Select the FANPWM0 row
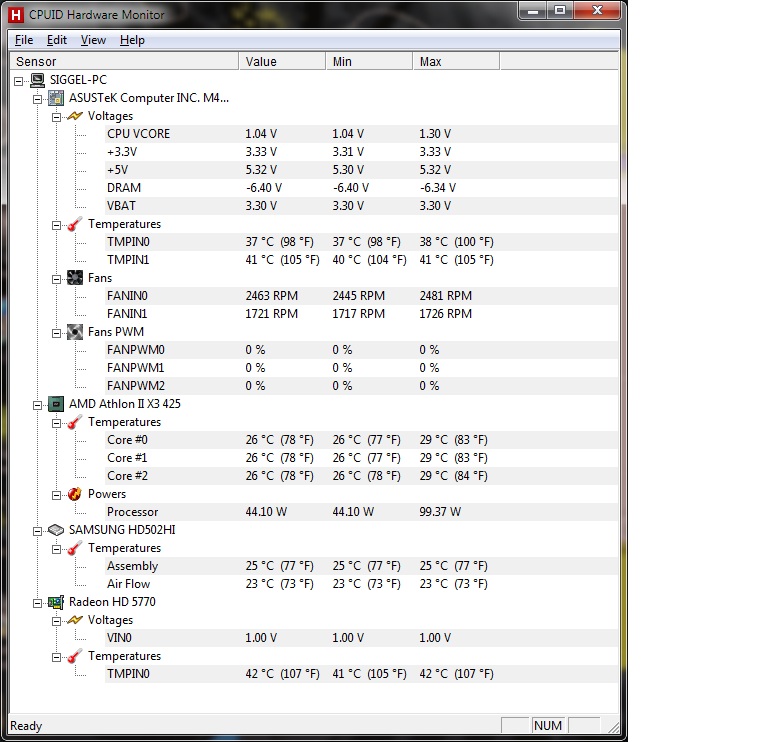This screenshot has width=768, height=742. click(361, 350)
